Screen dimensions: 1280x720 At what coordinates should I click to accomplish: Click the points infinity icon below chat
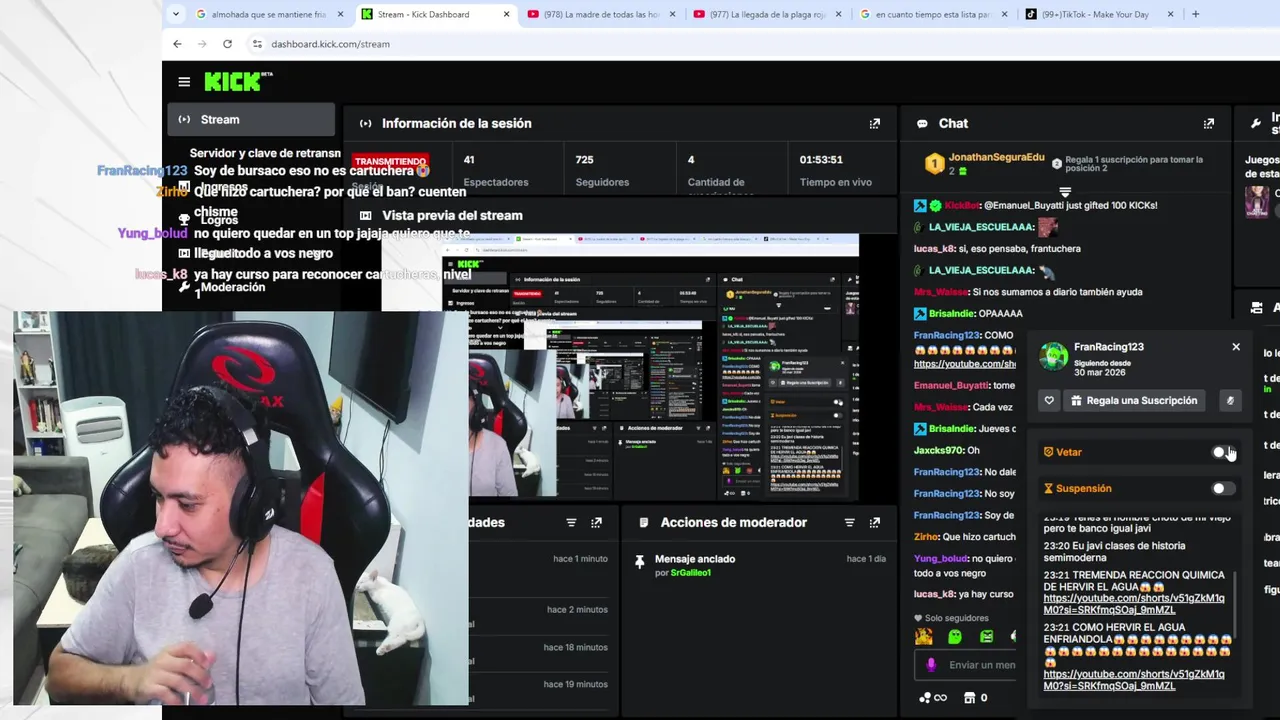(933, 698)
